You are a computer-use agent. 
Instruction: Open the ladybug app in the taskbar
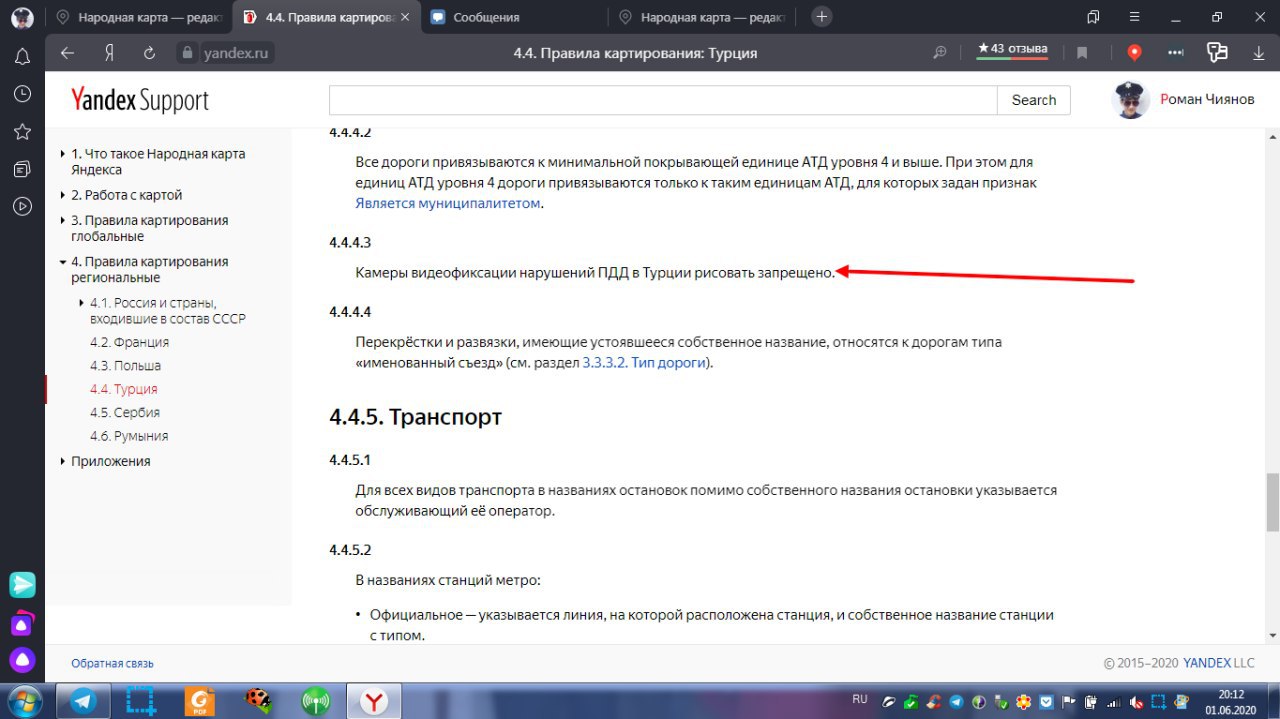tap(257, 701)
